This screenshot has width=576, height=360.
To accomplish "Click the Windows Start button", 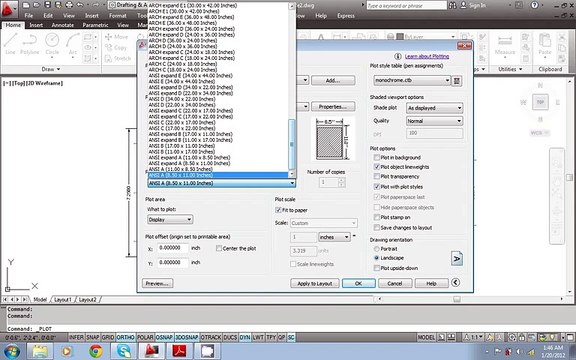I will (x=11, y=351).
